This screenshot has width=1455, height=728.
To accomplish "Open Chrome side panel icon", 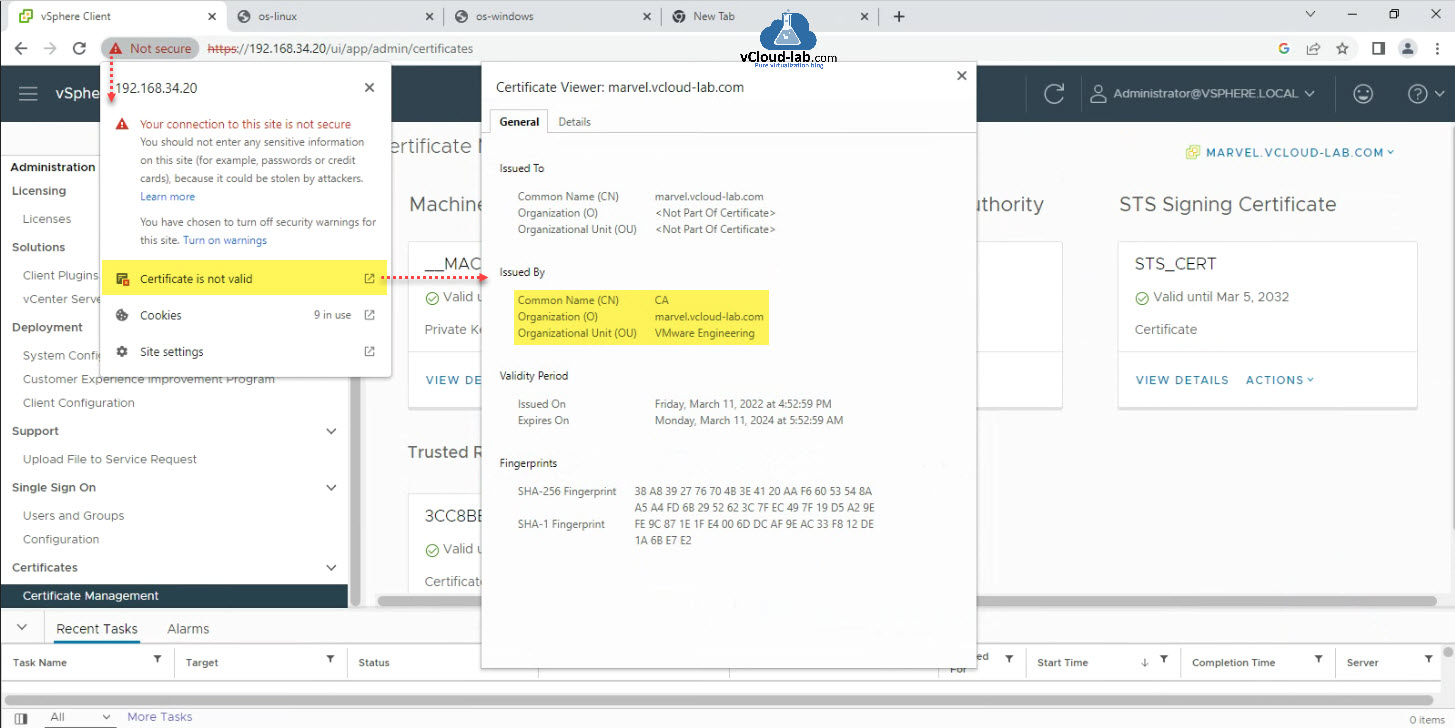I will click(1378, 48).
